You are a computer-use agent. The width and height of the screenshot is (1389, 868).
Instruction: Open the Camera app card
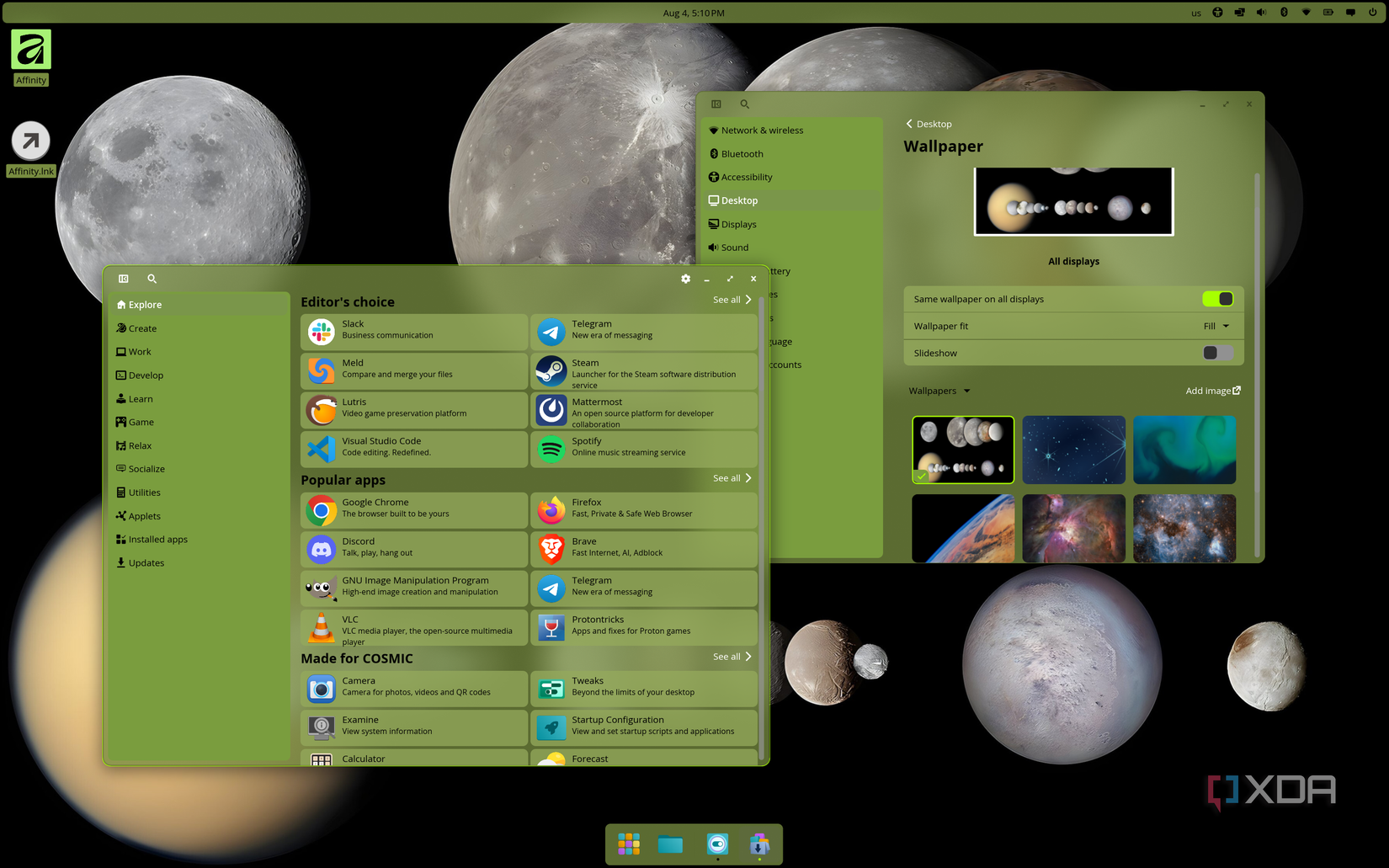pyautogui.click(x=413, y=689)
